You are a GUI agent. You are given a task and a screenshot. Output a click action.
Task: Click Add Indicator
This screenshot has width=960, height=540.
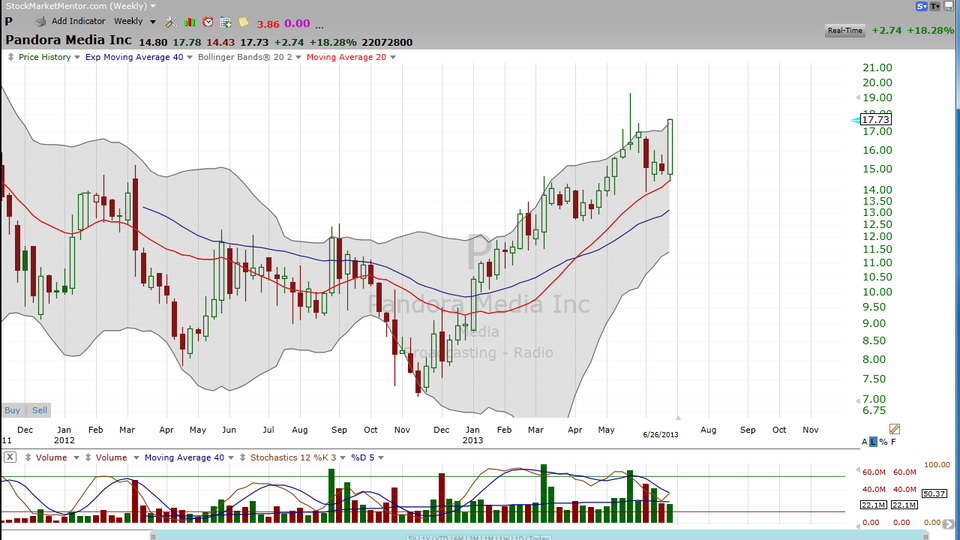pos(78,21)
